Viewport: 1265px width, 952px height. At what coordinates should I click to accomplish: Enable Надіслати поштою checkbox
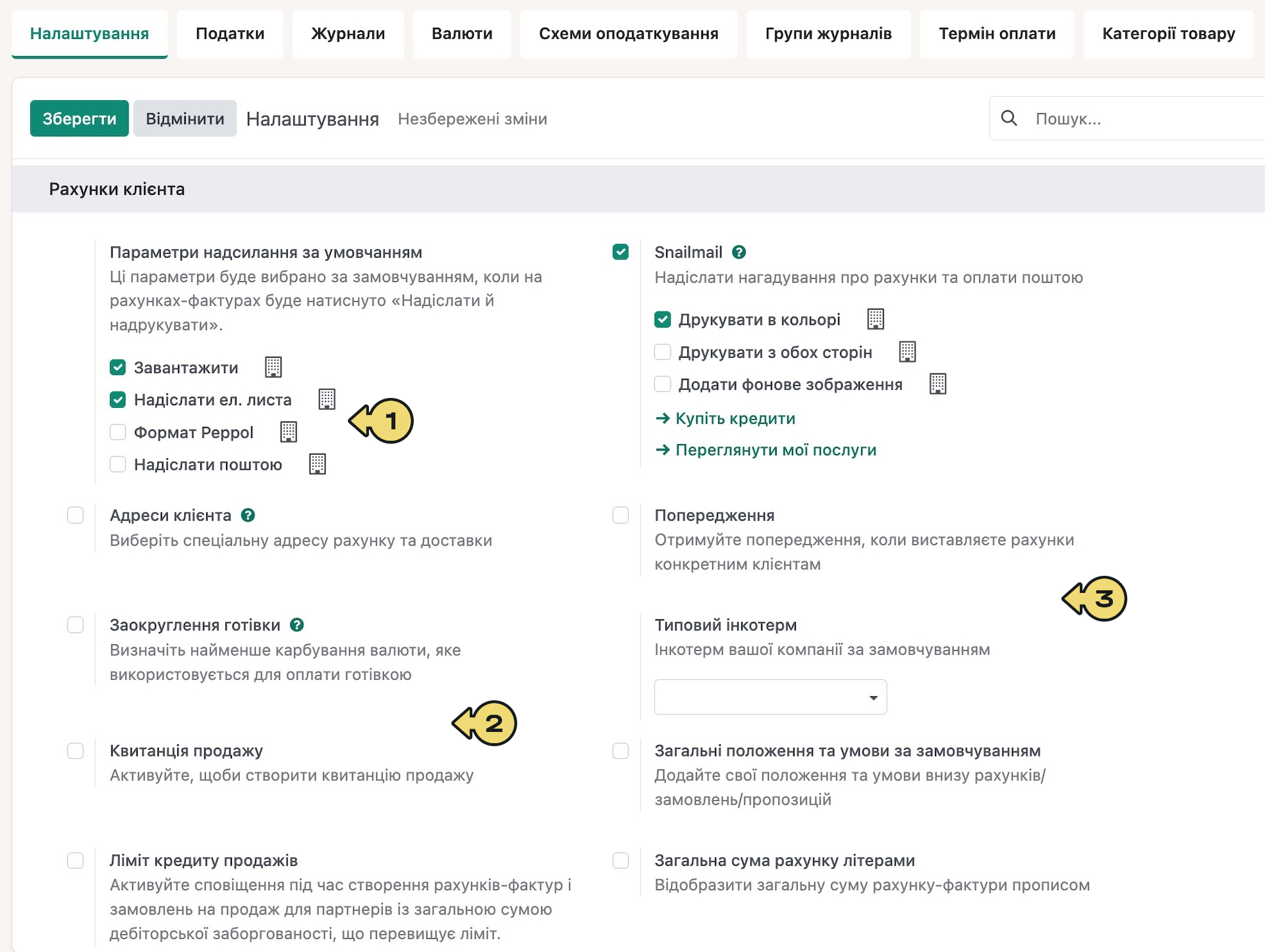point(118,464)
